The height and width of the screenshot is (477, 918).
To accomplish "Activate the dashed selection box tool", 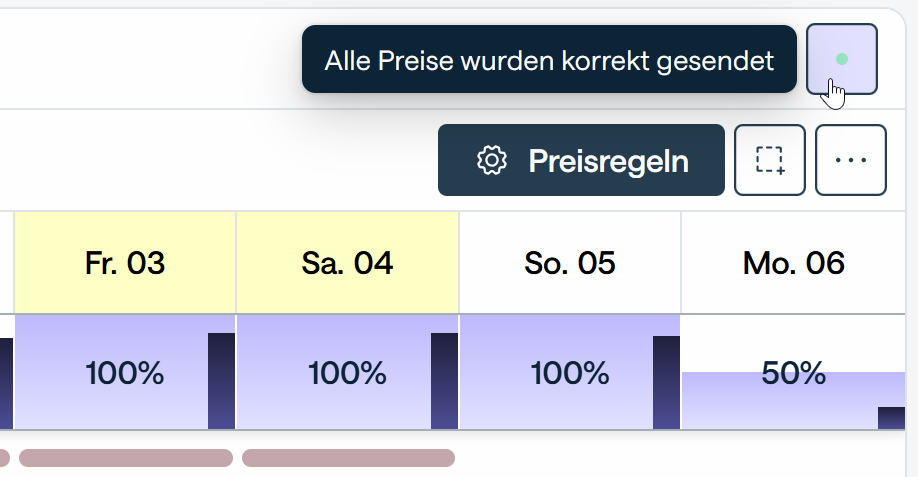I will (x=770, y=160).
